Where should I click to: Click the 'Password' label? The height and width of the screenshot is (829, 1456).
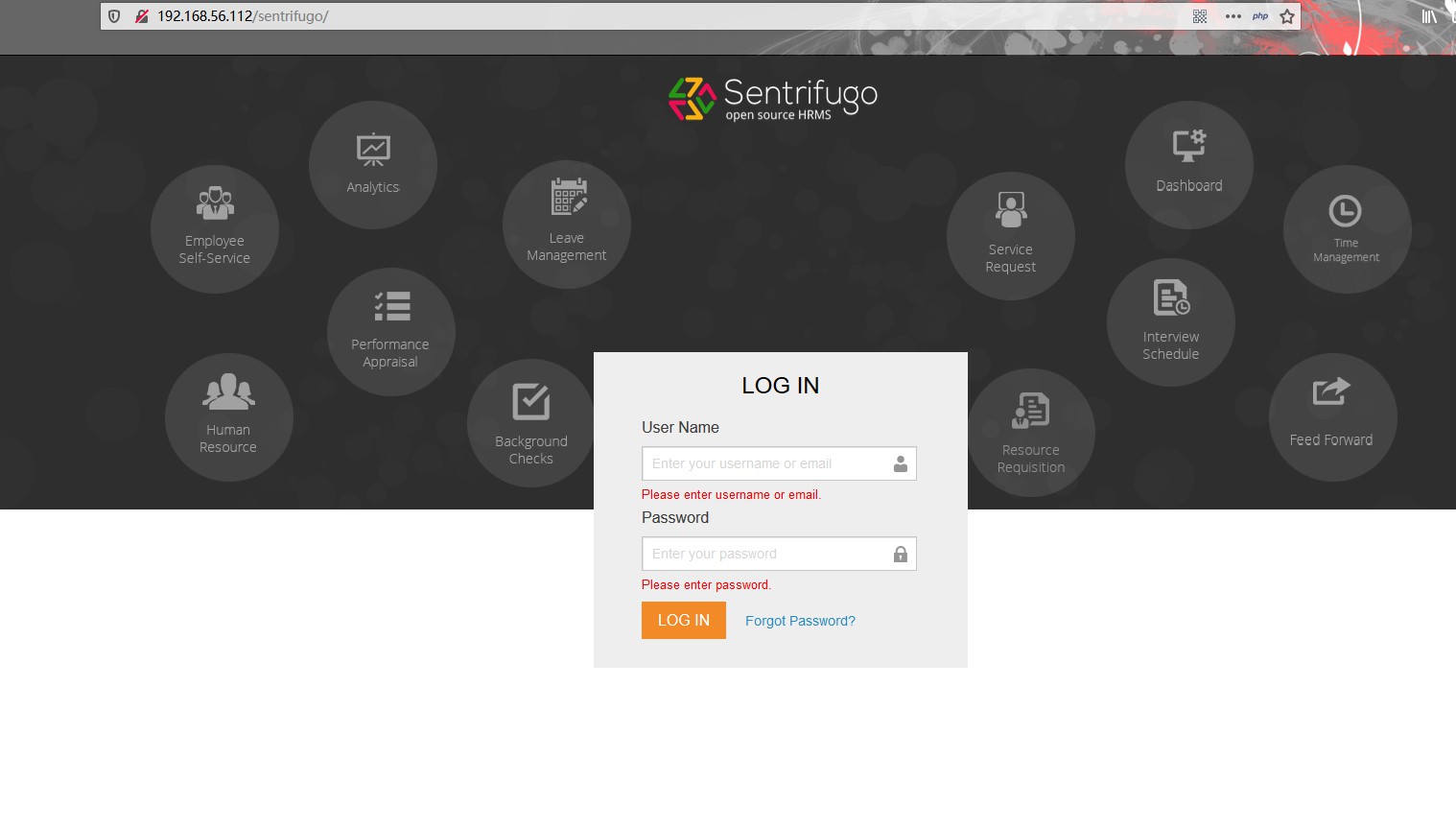[x=675, y=517]
